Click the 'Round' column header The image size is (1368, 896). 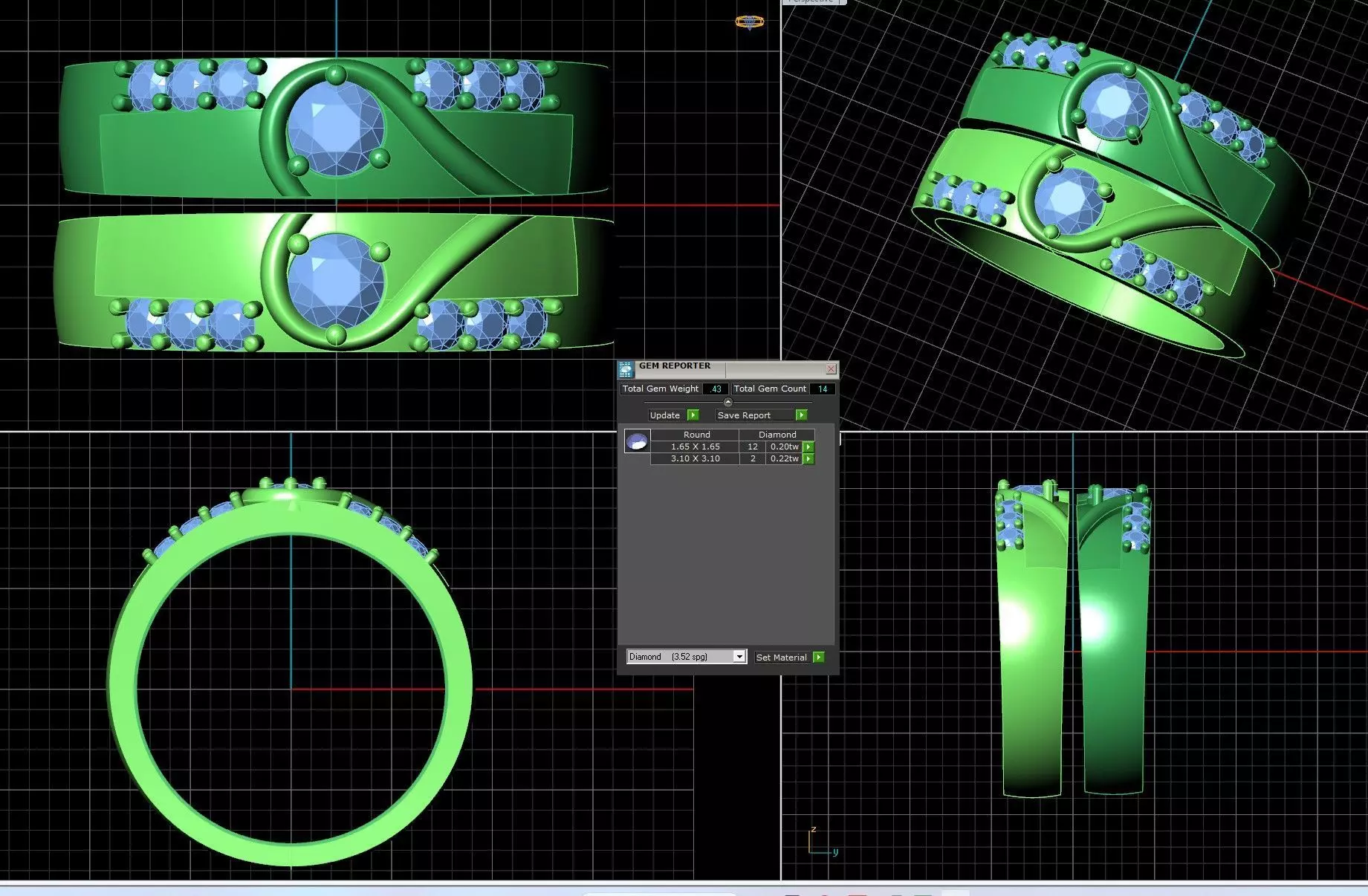696,435
